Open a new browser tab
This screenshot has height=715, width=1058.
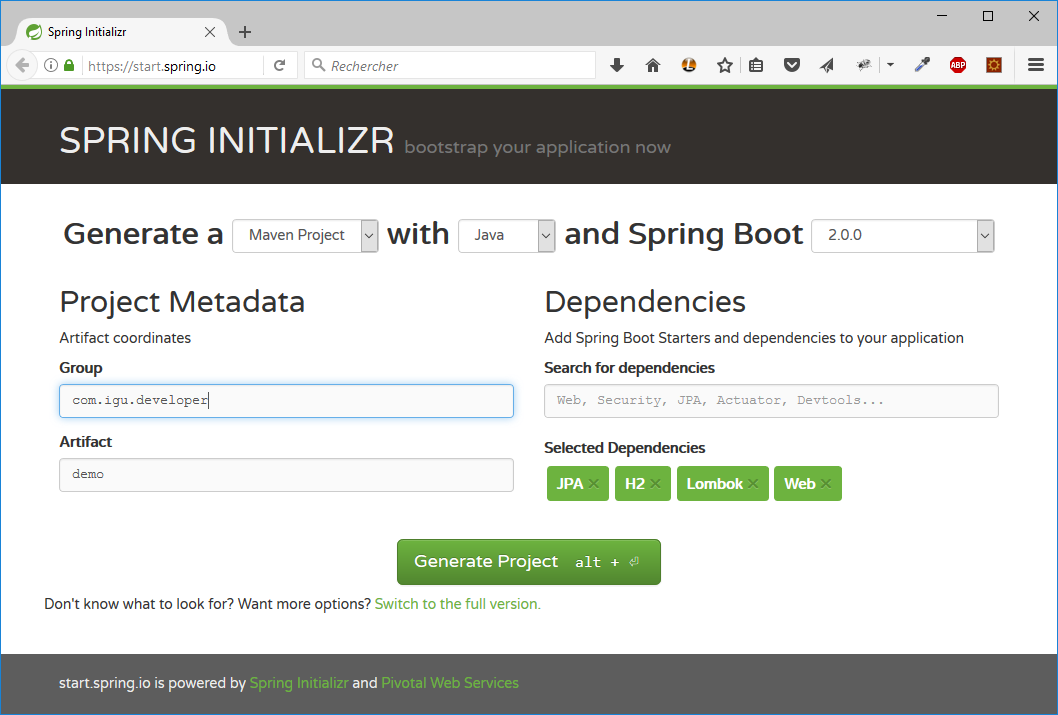pyautogui.click(x=245, y=31)
